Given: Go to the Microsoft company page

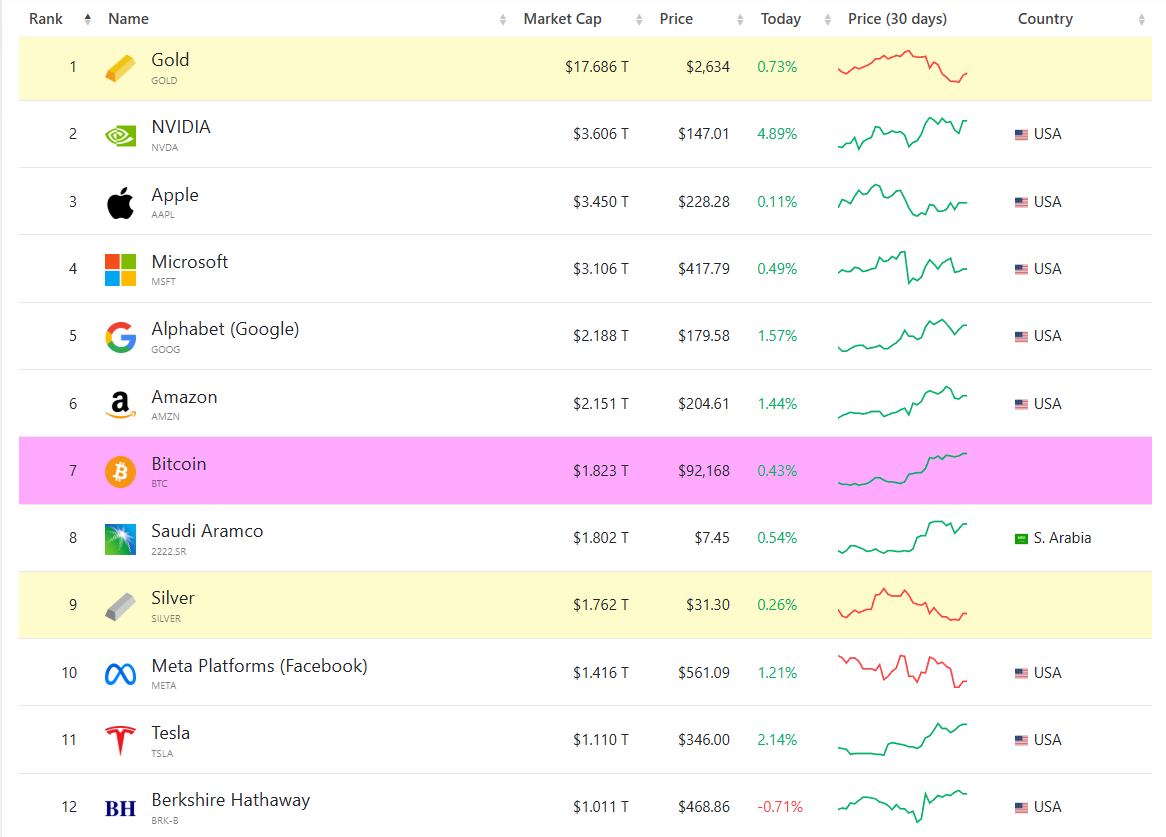Looking at the screenshot, I should click(190, 262).
